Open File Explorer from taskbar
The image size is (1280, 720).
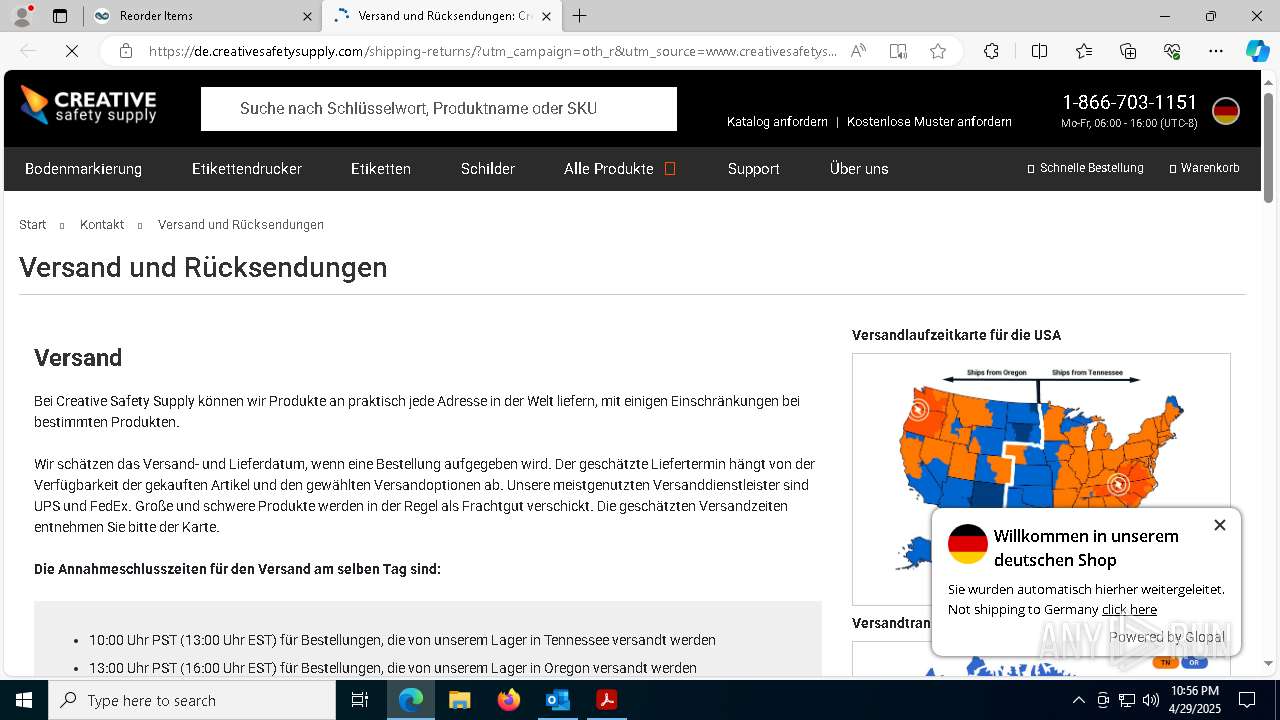460,700
